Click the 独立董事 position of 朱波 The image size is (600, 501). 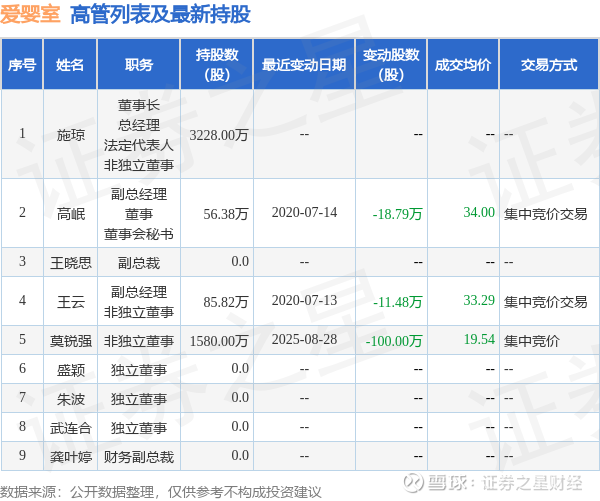pos(139,399)
